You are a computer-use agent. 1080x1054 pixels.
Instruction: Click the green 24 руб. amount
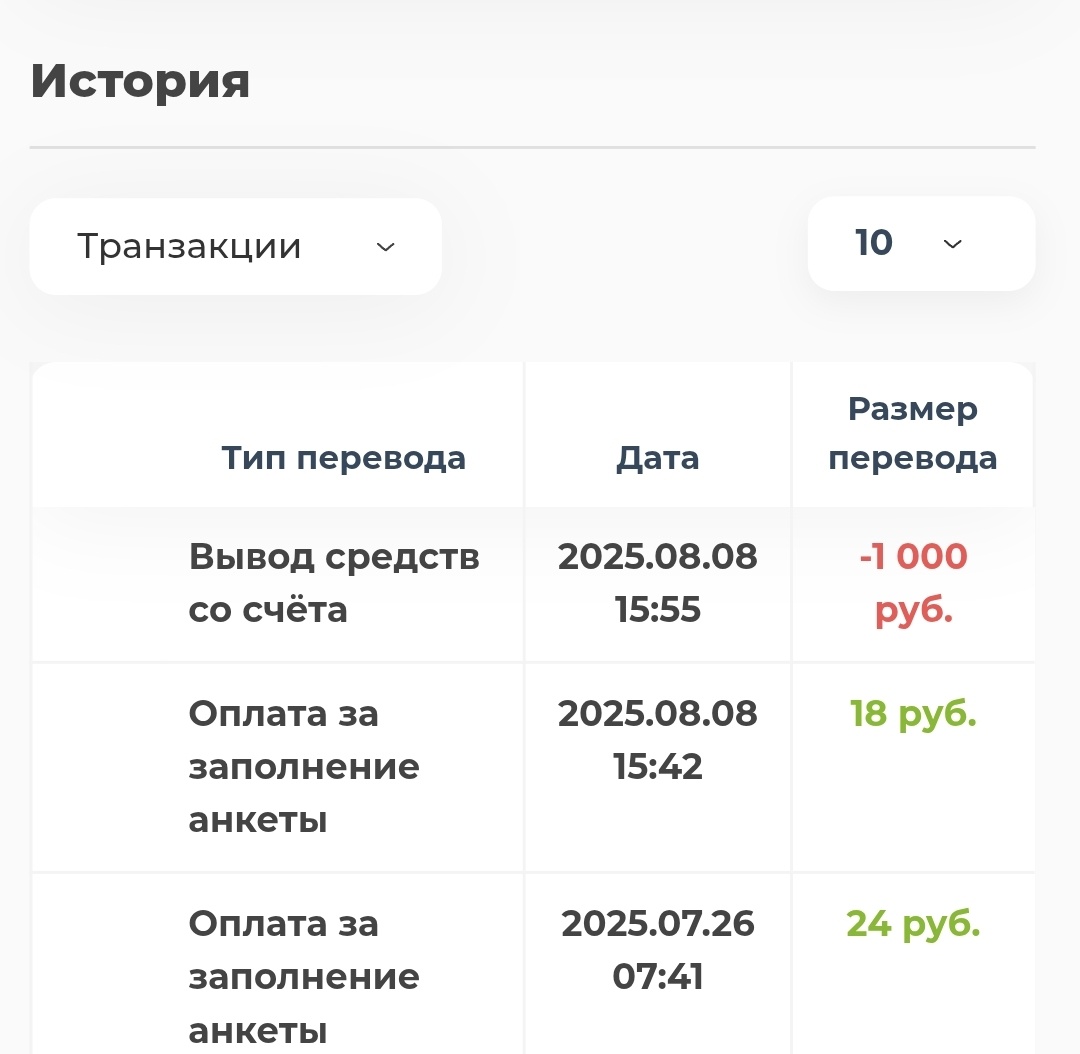pos(912,924)
